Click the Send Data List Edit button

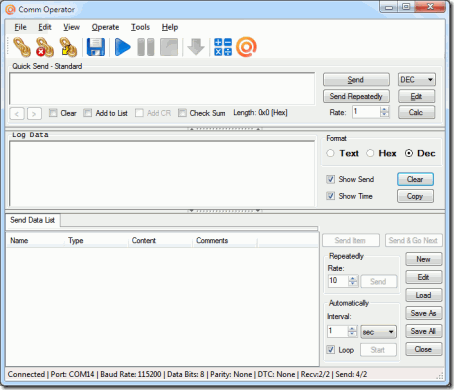pyautogui.click(x=424, y=277)
